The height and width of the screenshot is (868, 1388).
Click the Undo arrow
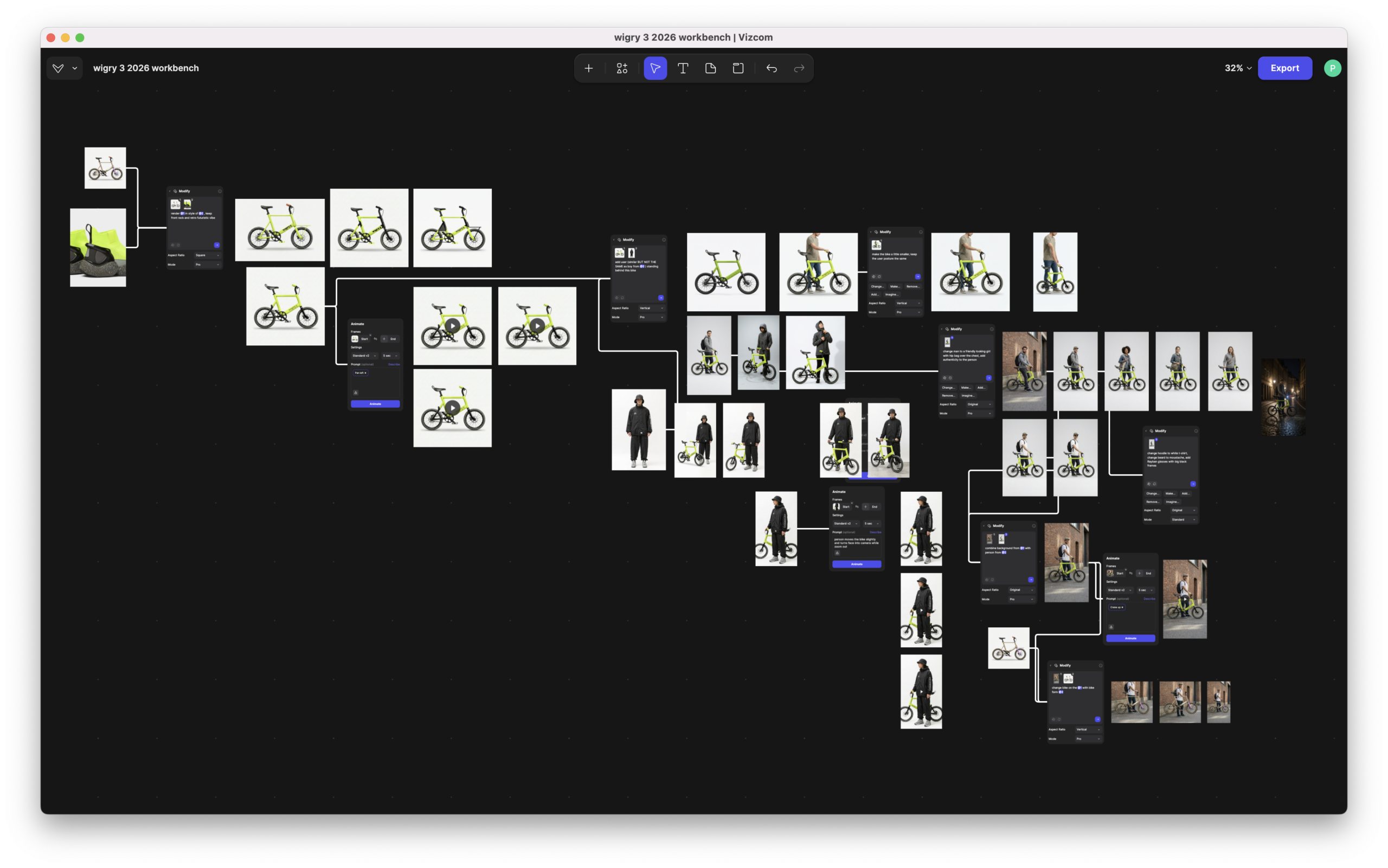click(772, 68)
